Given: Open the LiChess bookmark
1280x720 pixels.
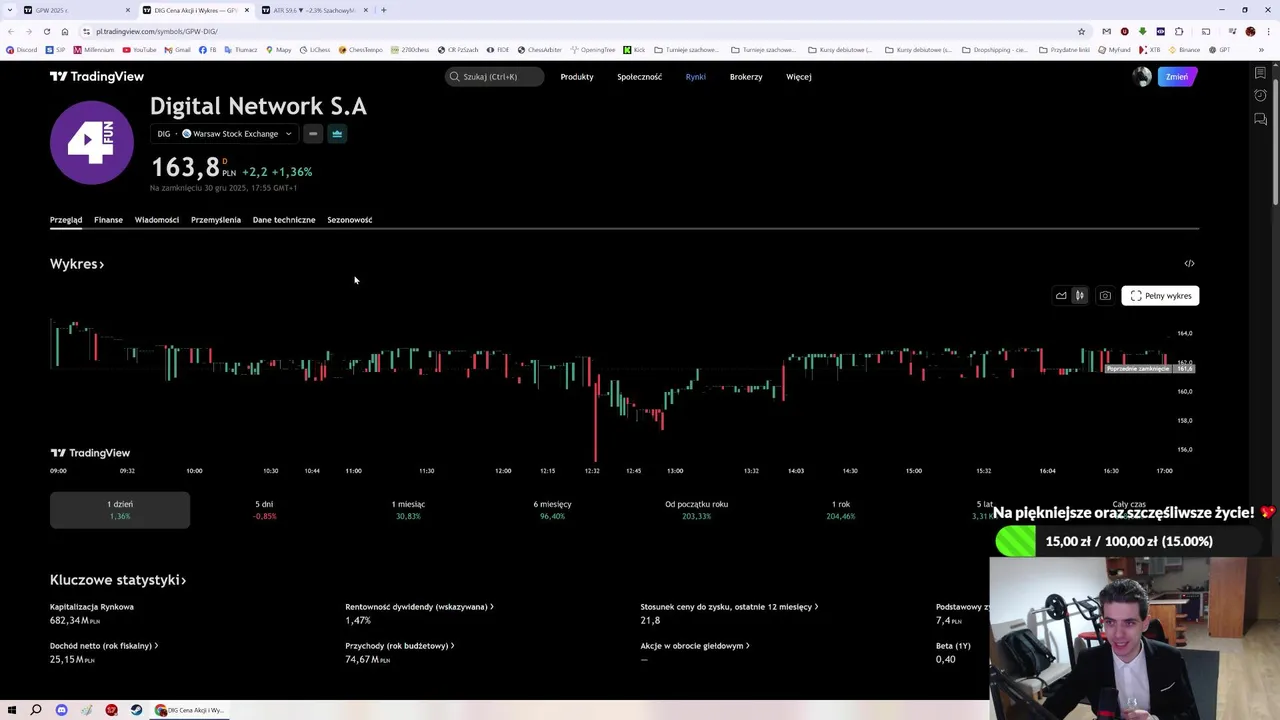Looking at the screenshot, I should point(315,50).
